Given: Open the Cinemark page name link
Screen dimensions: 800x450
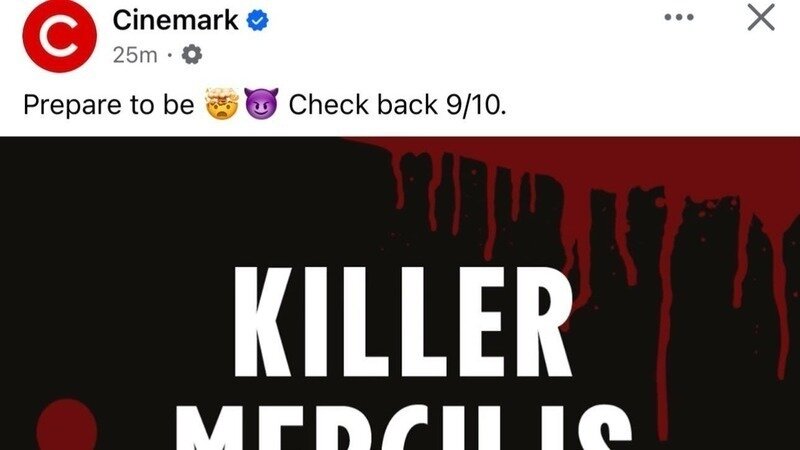Looking at the screenshot, I should click(176, 20).
